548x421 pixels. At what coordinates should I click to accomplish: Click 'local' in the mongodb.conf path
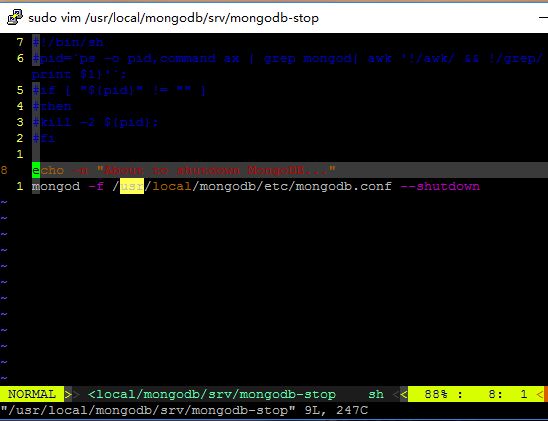coord(172,187)
